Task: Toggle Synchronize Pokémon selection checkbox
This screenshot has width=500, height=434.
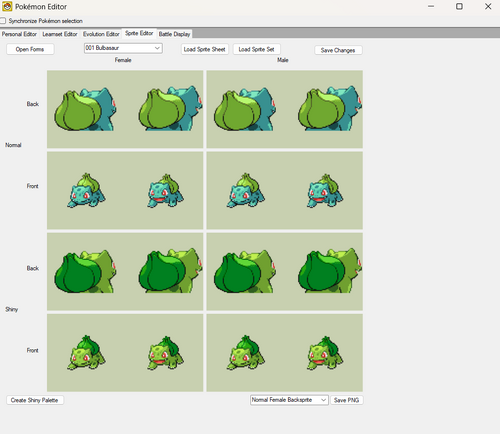Action: (x=3, y=21)
